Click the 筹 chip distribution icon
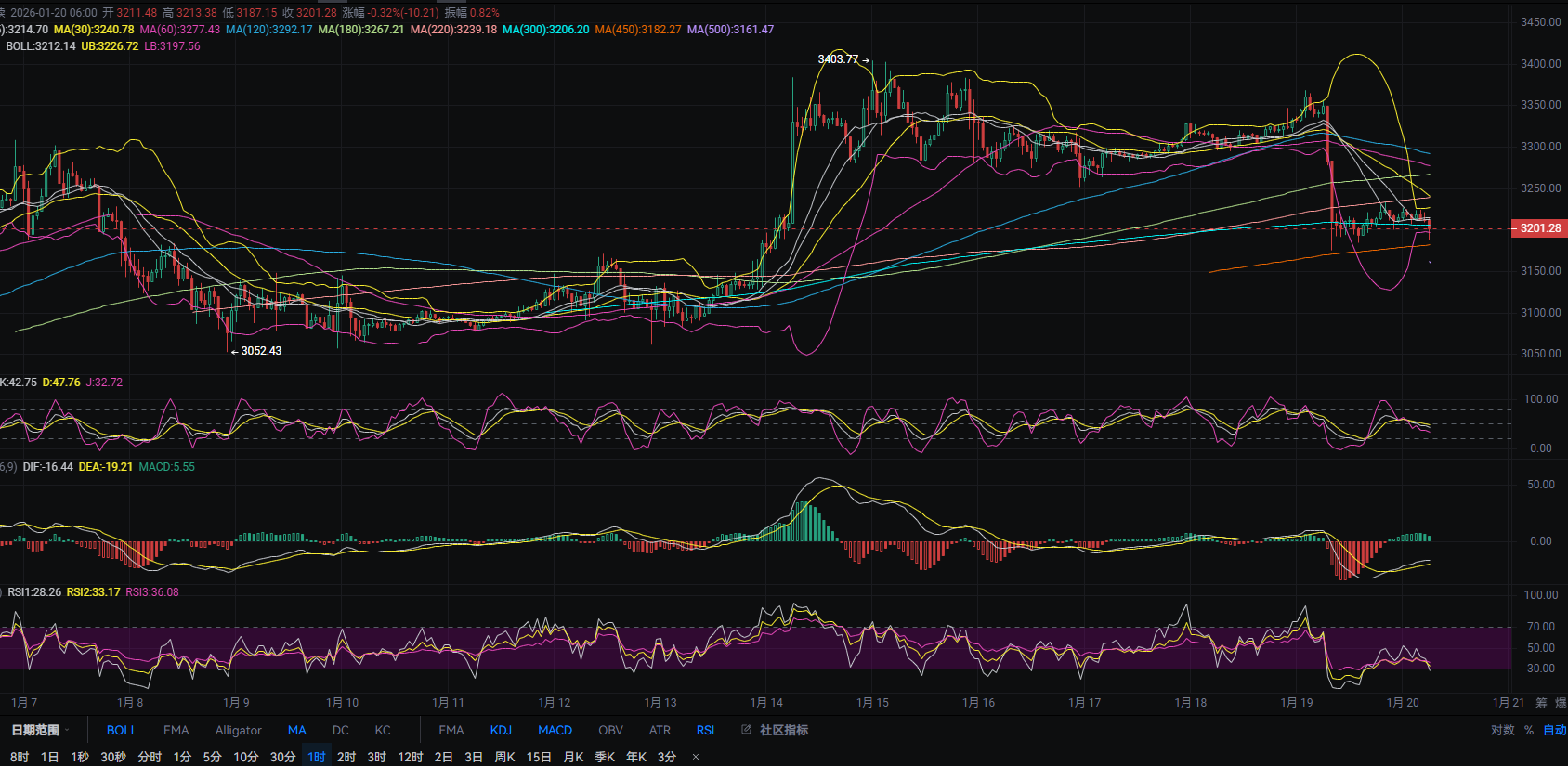Image resolution: width=1568 pixels, height=766 pixels. [x=1541, y=703]
